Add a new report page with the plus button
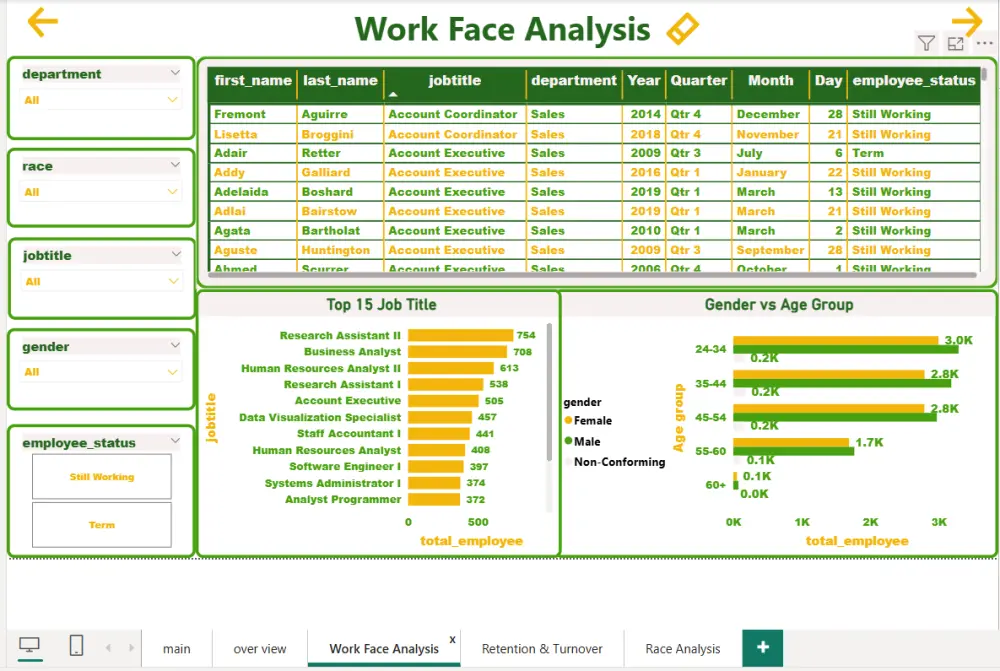 pyautogui.click(x=761, y=648)
